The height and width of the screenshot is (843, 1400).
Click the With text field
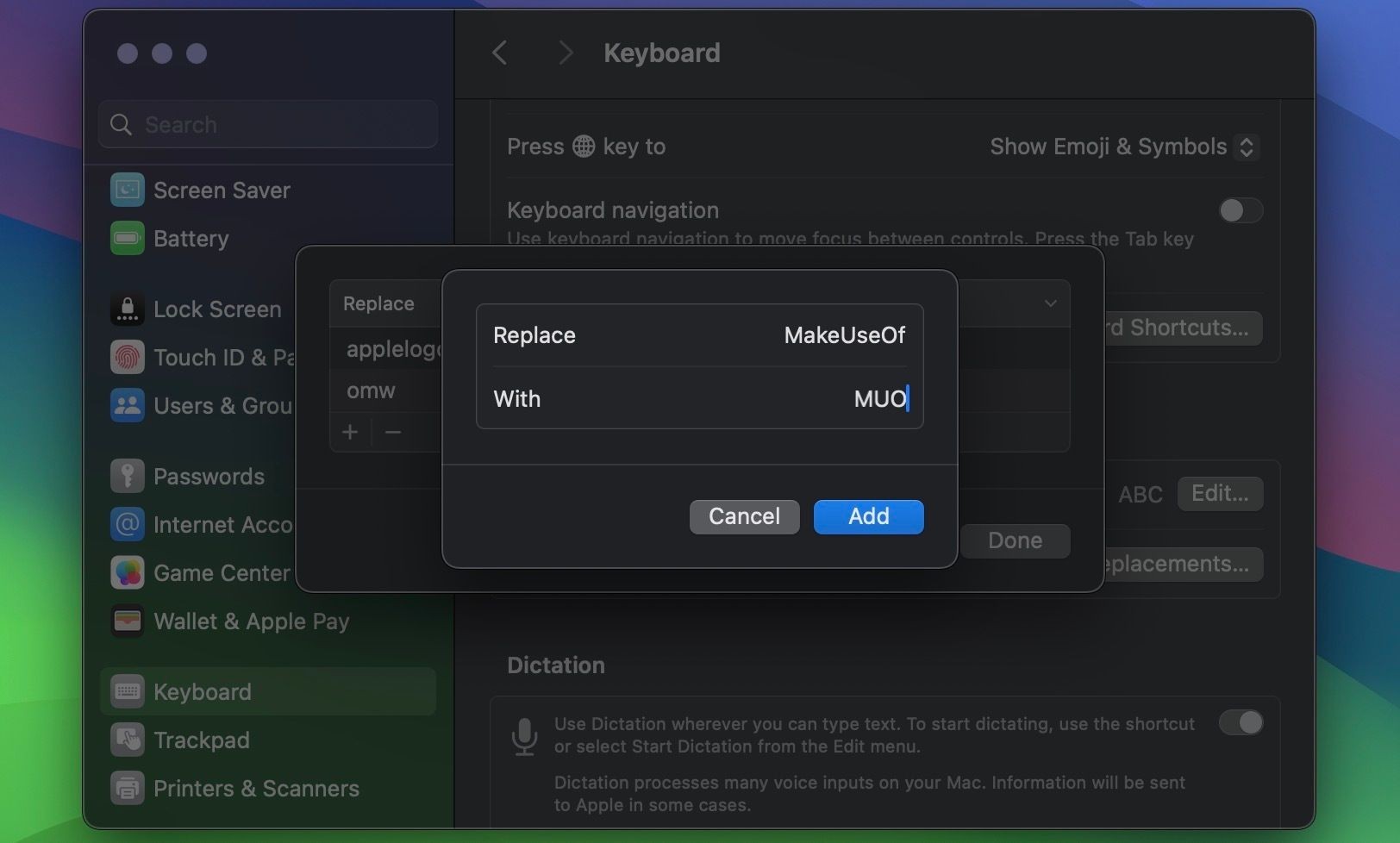(x=699, y=399)
